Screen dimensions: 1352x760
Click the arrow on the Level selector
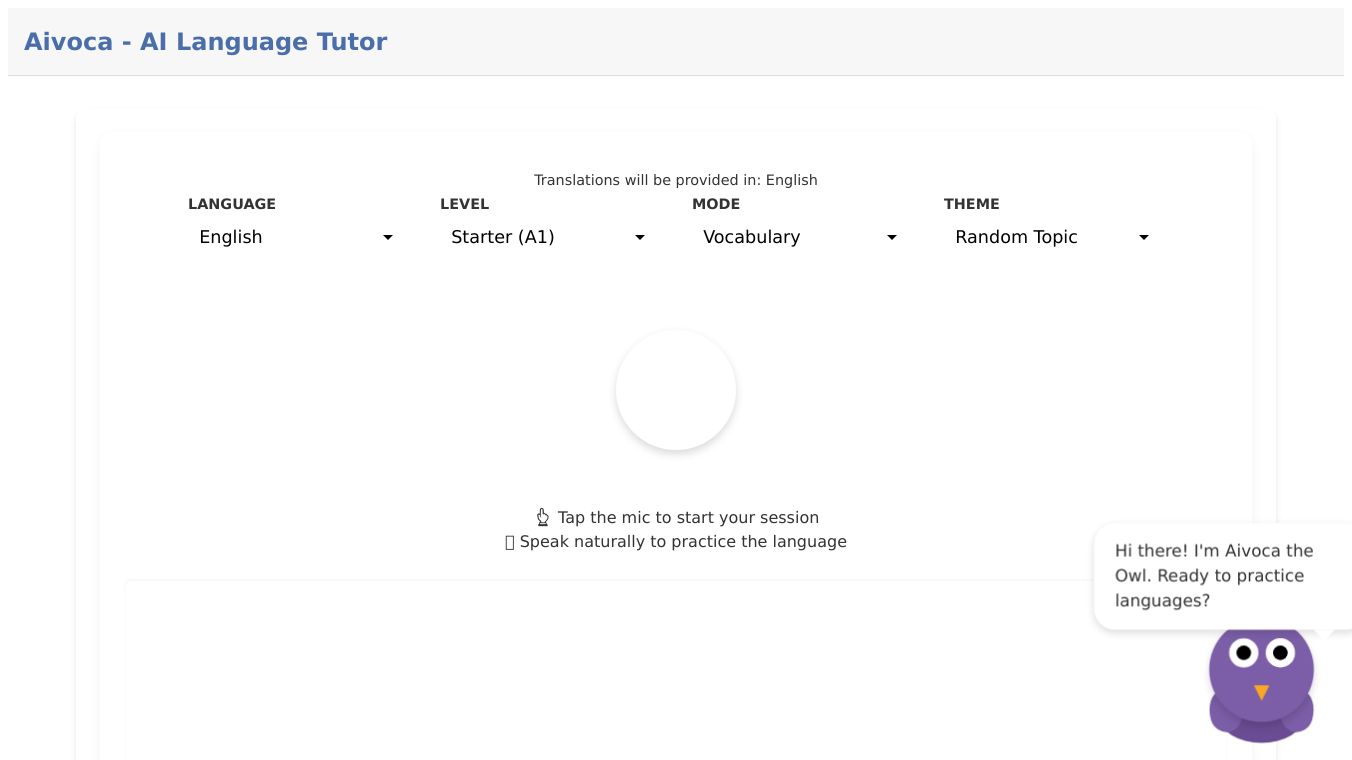pos(640,238)
